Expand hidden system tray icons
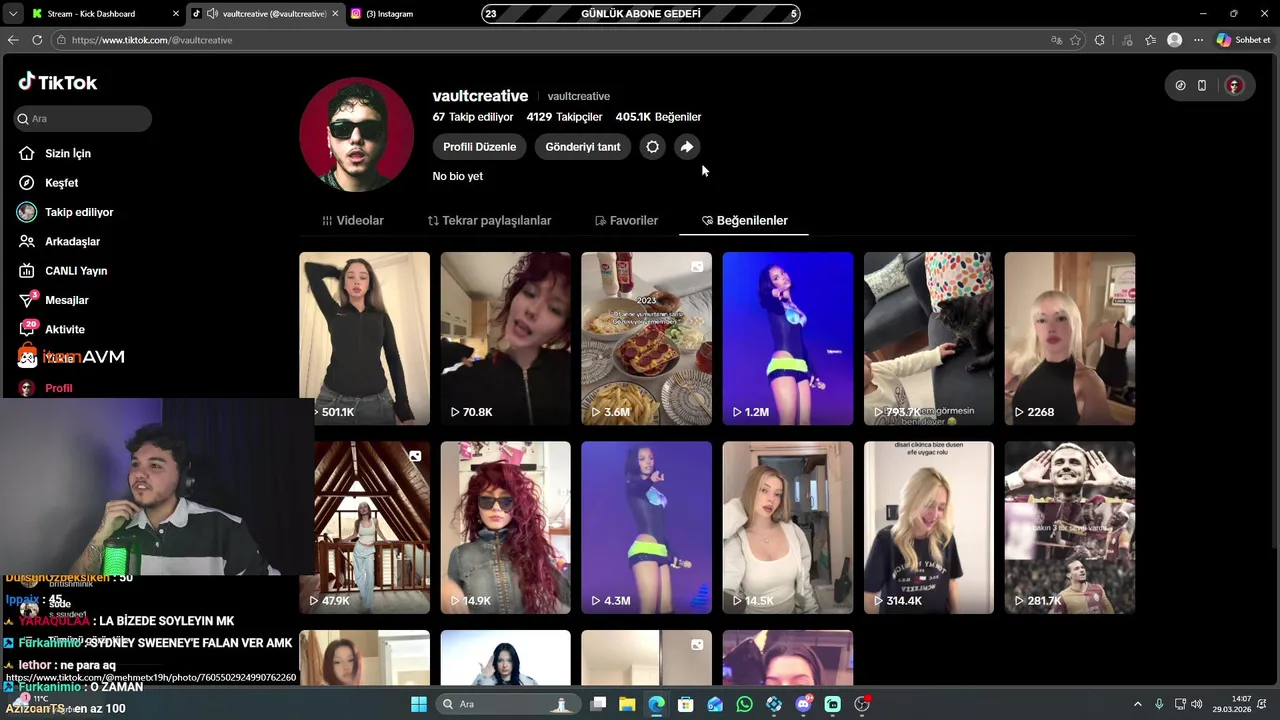This screenshot has height=720, width=1280. (1137, 704)
